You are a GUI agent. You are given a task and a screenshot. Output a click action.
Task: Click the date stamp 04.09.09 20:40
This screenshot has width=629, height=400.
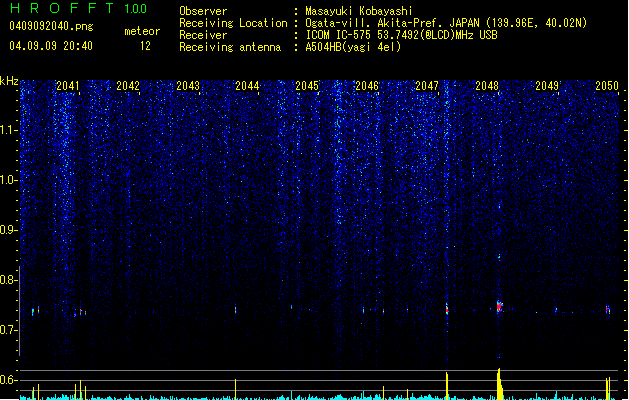[x=51, y=46]
